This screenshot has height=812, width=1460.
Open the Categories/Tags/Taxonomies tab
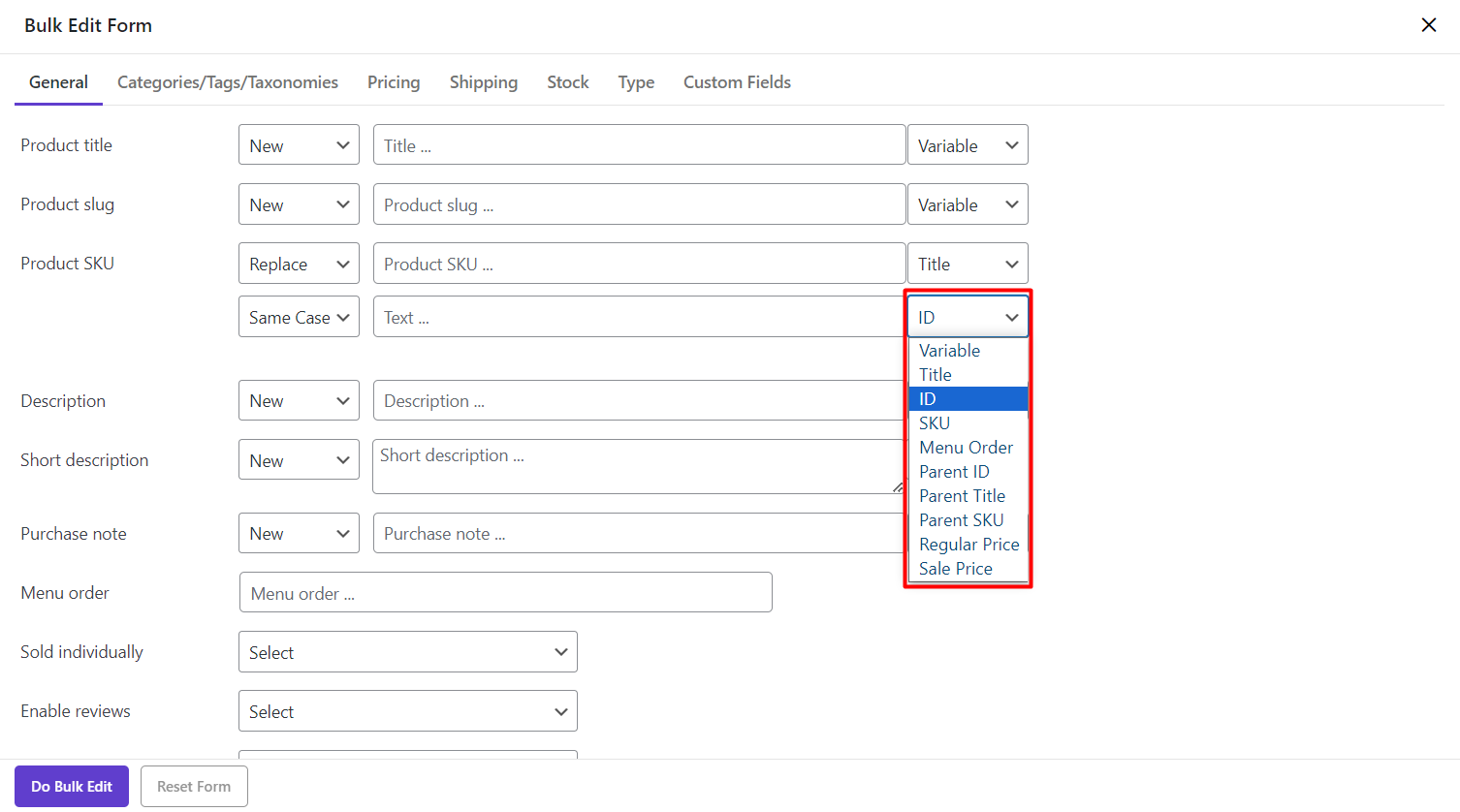click(x=228, y=82)
